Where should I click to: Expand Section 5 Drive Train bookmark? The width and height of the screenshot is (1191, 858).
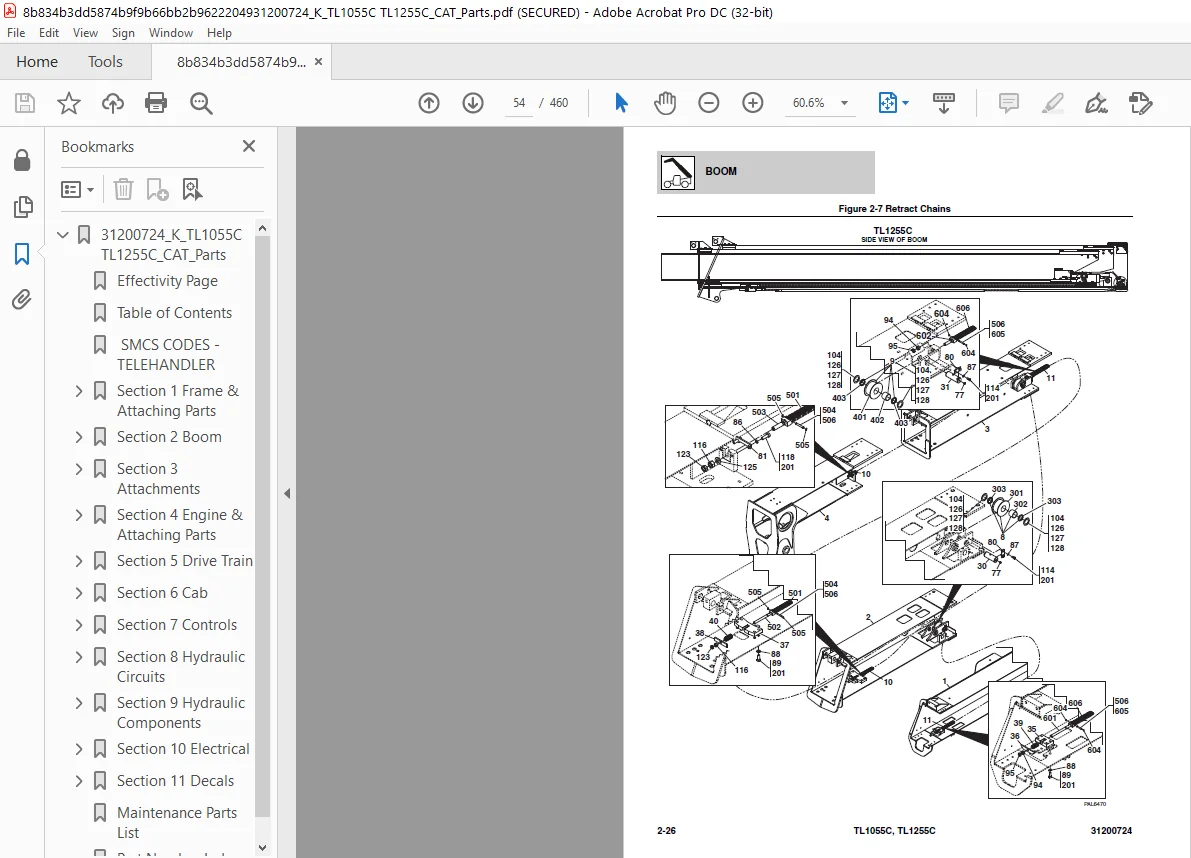(x=79, y=561)
